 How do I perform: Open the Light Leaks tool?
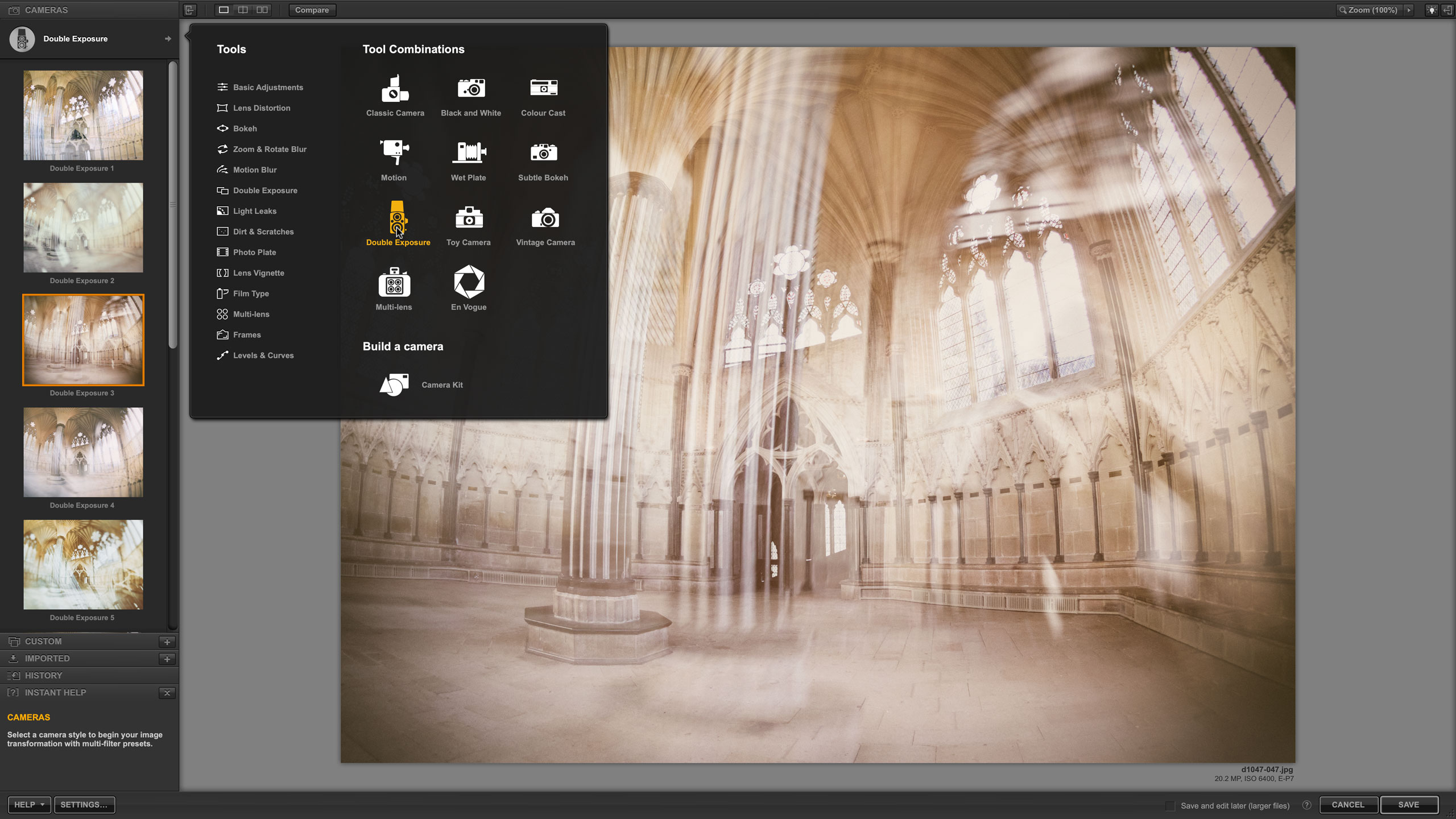[x=254, y=211]
